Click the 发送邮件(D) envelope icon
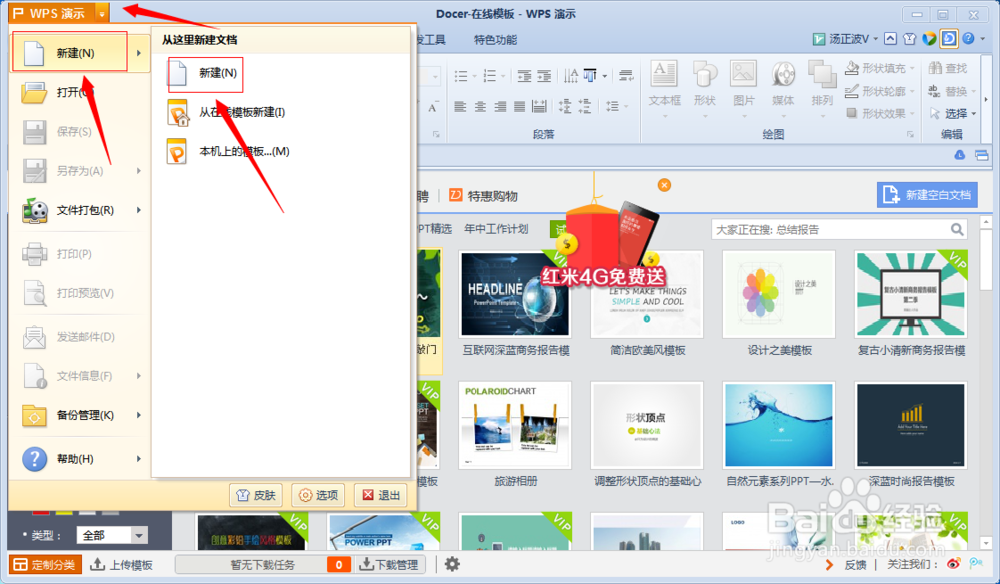Viewport: 1000px width, 584px height. (x=34, y=337)
